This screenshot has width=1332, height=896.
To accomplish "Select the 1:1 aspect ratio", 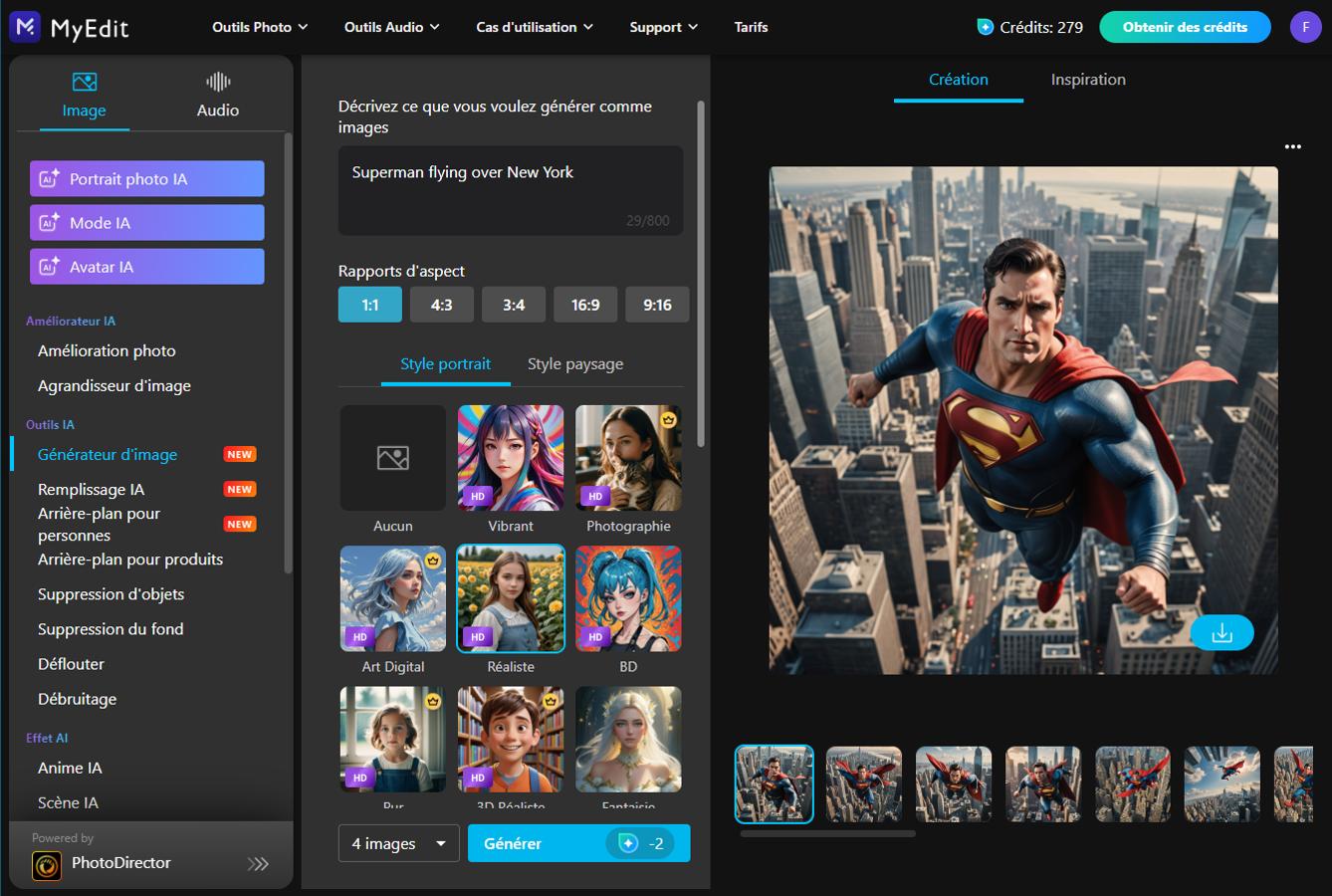I will pos(370,305).
